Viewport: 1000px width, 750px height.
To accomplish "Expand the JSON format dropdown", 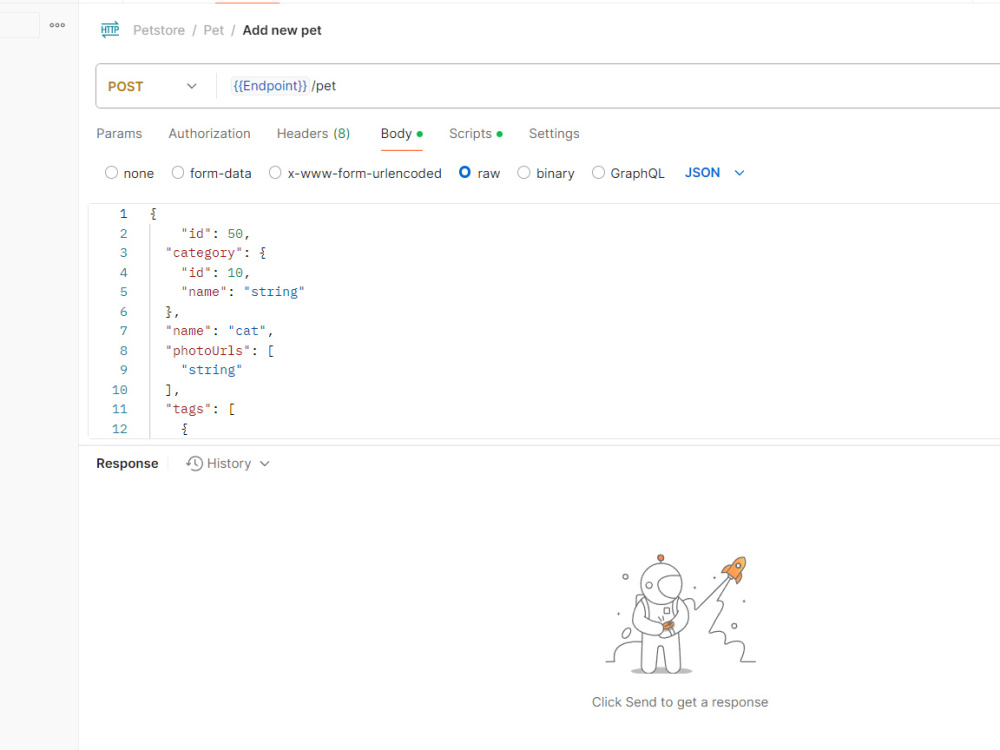I will tap(739, 173).
